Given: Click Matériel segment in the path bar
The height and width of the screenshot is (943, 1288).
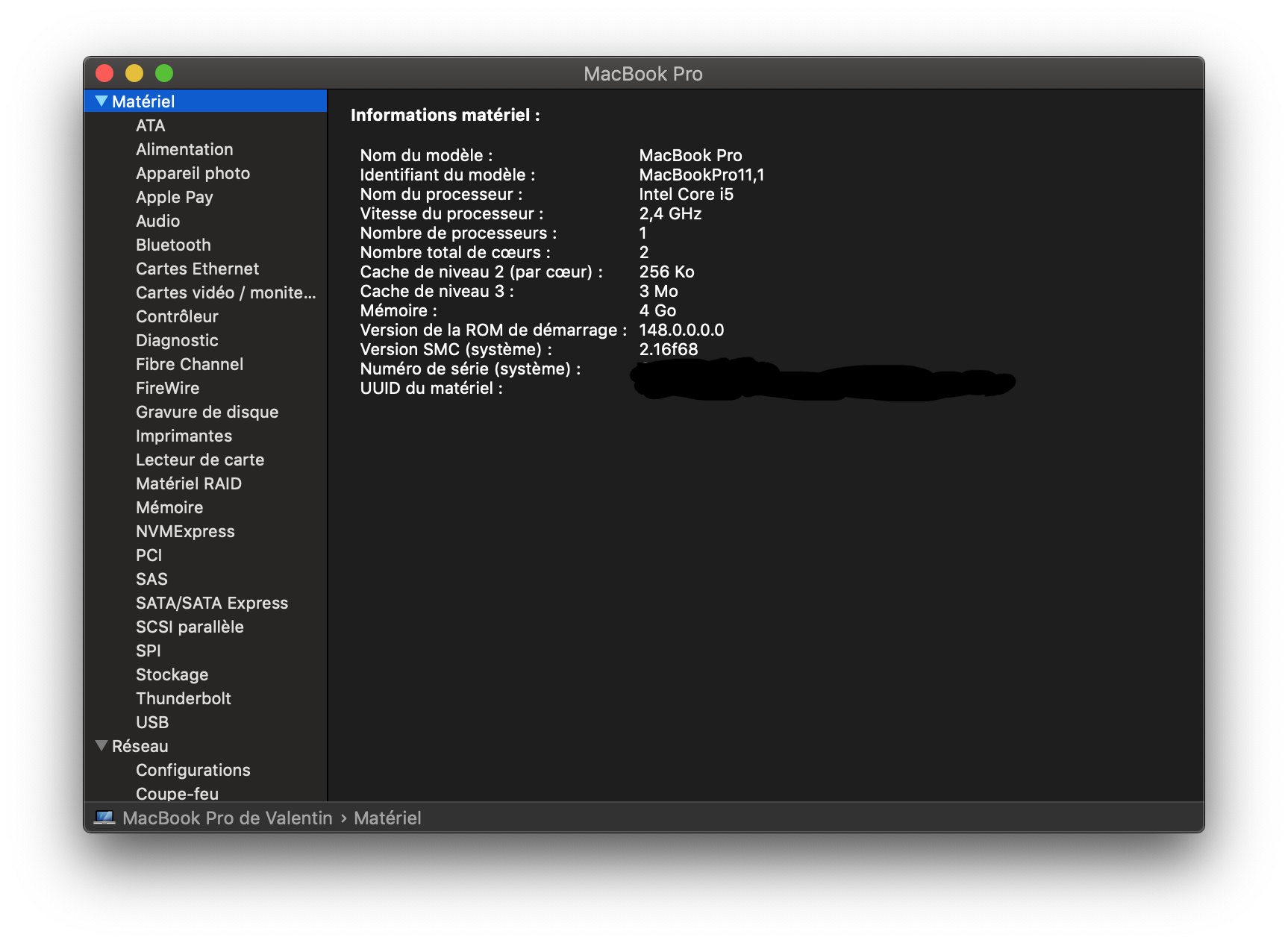Looking at the screenshot, I should [x=387, y=818].
